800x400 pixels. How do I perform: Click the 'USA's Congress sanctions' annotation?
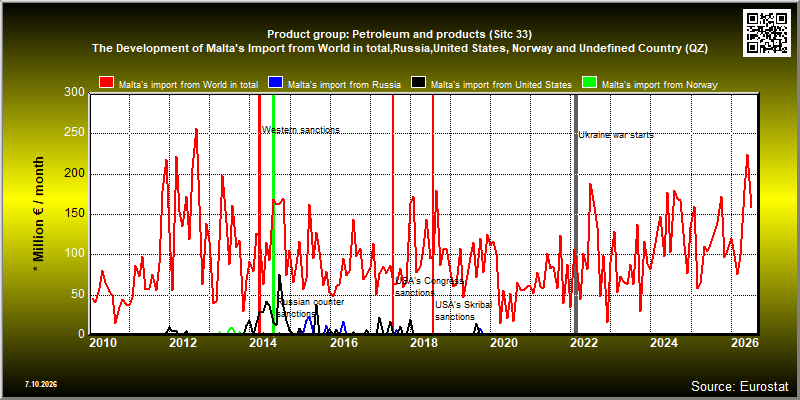[x=430, y=287]
